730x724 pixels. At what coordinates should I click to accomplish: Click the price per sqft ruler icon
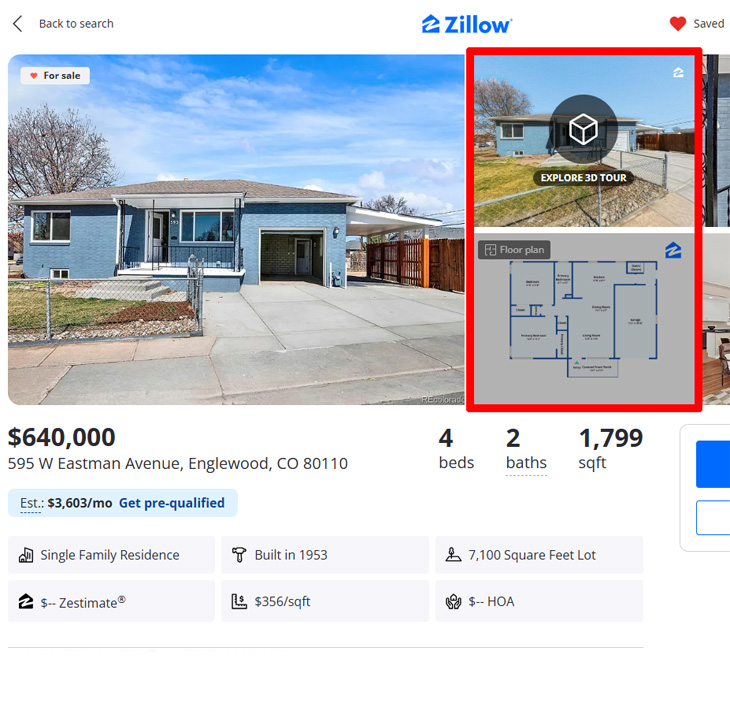click(x=239, y=602)
